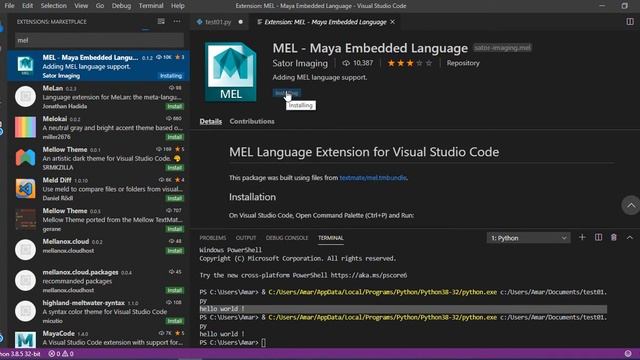
Task: Click the sator-imaging.mel identifier badge
Action: (x=502, y=48)
